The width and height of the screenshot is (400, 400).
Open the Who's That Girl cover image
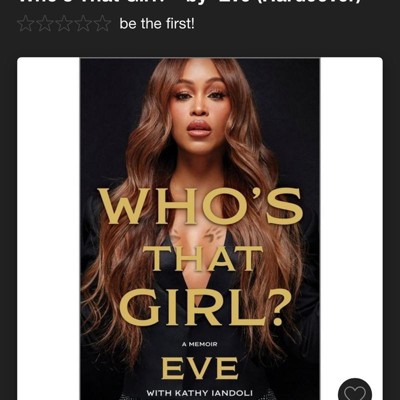(200, 229)
